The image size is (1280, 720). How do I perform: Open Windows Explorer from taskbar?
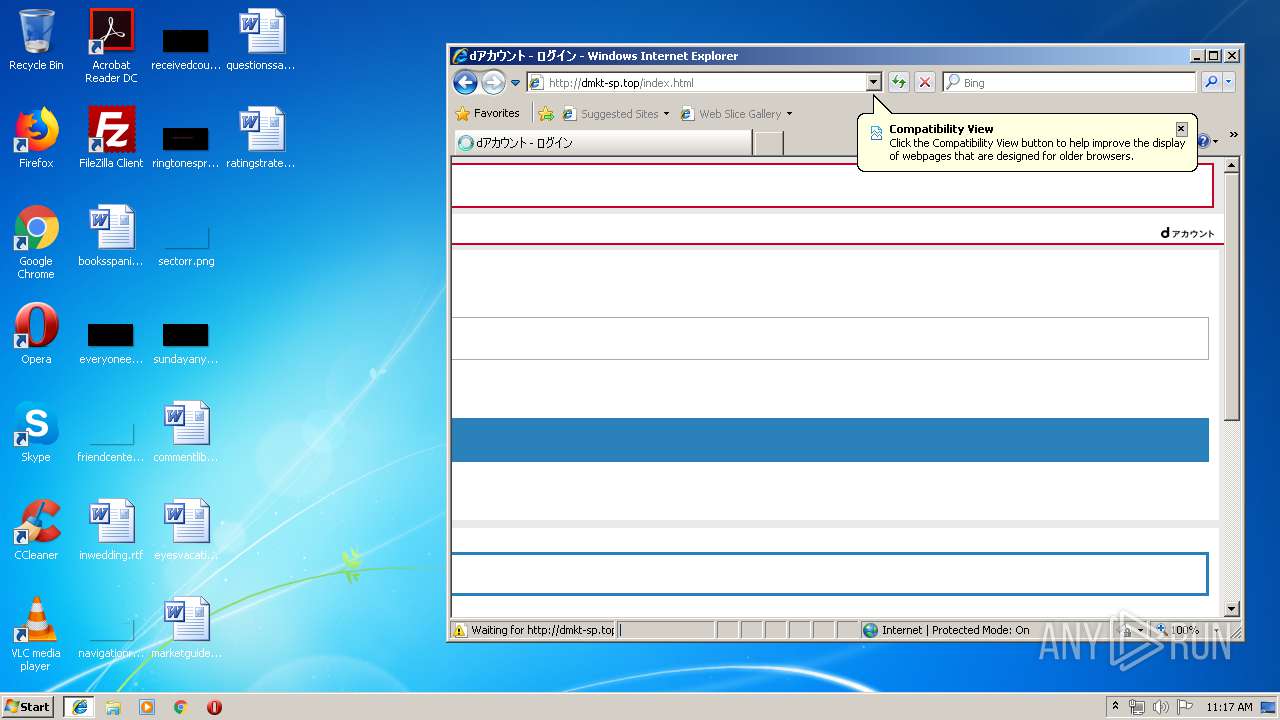pos(113,706)
